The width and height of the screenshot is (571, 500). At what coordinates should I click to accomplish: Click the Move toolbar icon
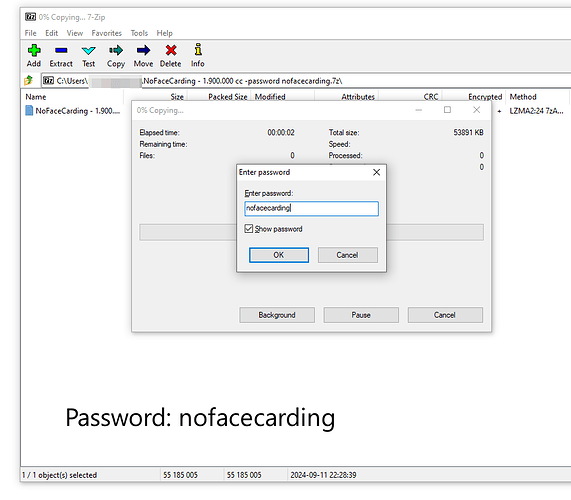tap(143, 50)
